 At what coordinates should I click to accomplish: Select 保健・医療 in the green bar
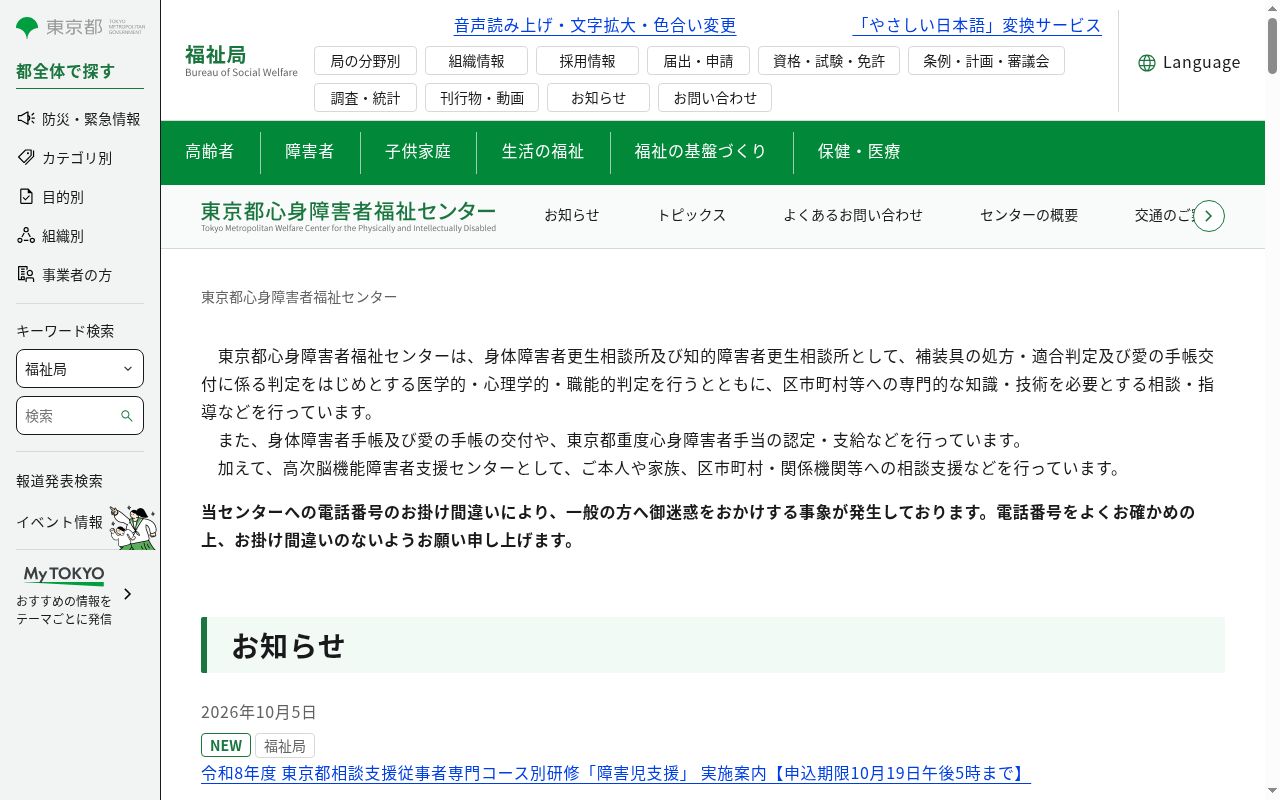coord(859,152)
